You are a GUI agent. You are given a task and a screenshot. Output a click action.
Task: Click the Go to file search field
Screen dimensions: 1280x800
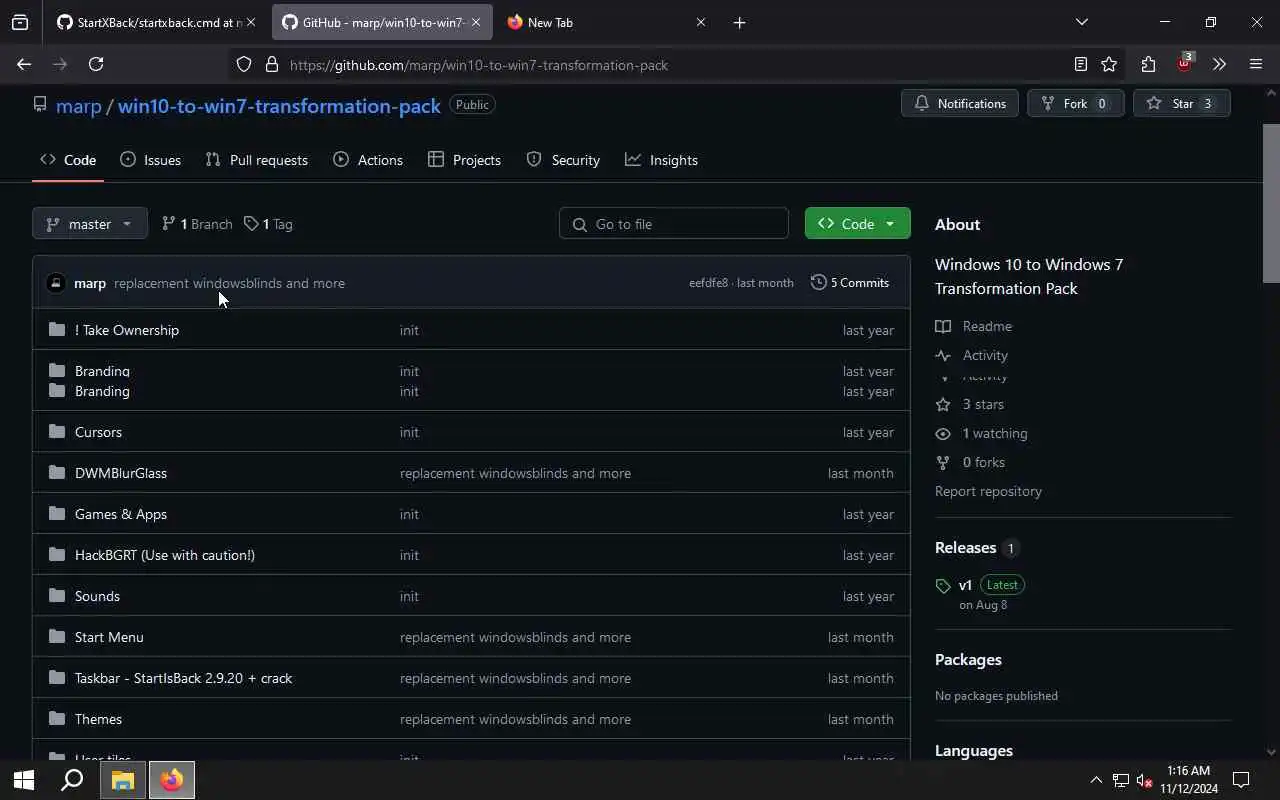(674, 224)
